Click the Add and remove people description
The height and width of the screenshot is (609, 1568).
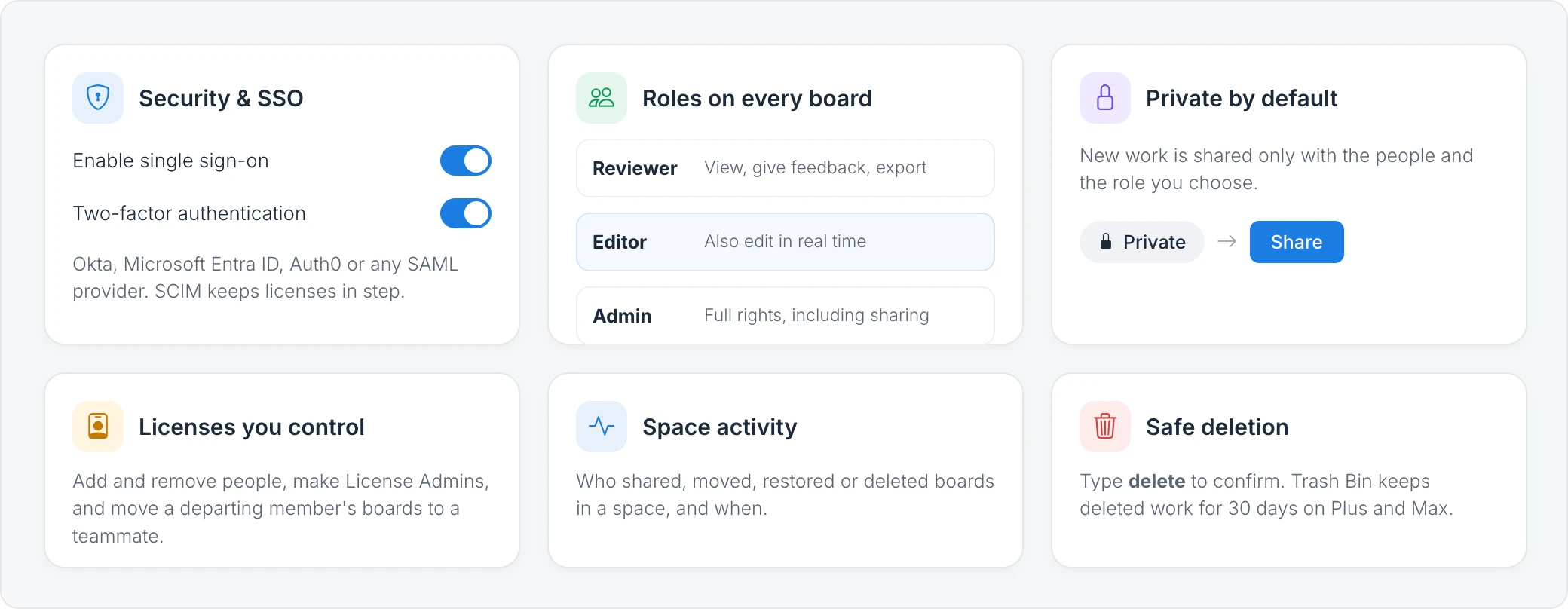point(281,508)
